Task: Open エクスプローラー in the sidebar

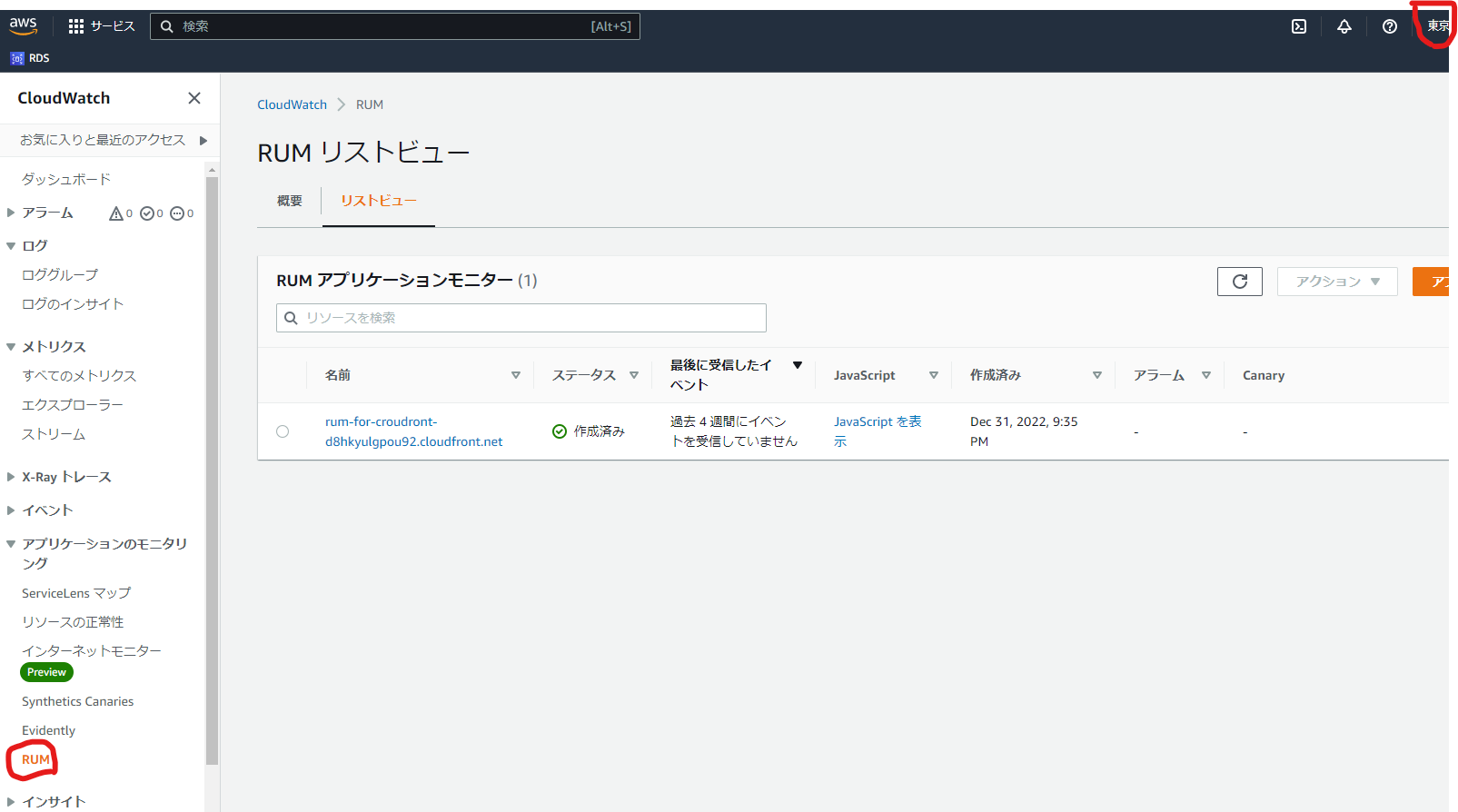Action: coord(73,404)
